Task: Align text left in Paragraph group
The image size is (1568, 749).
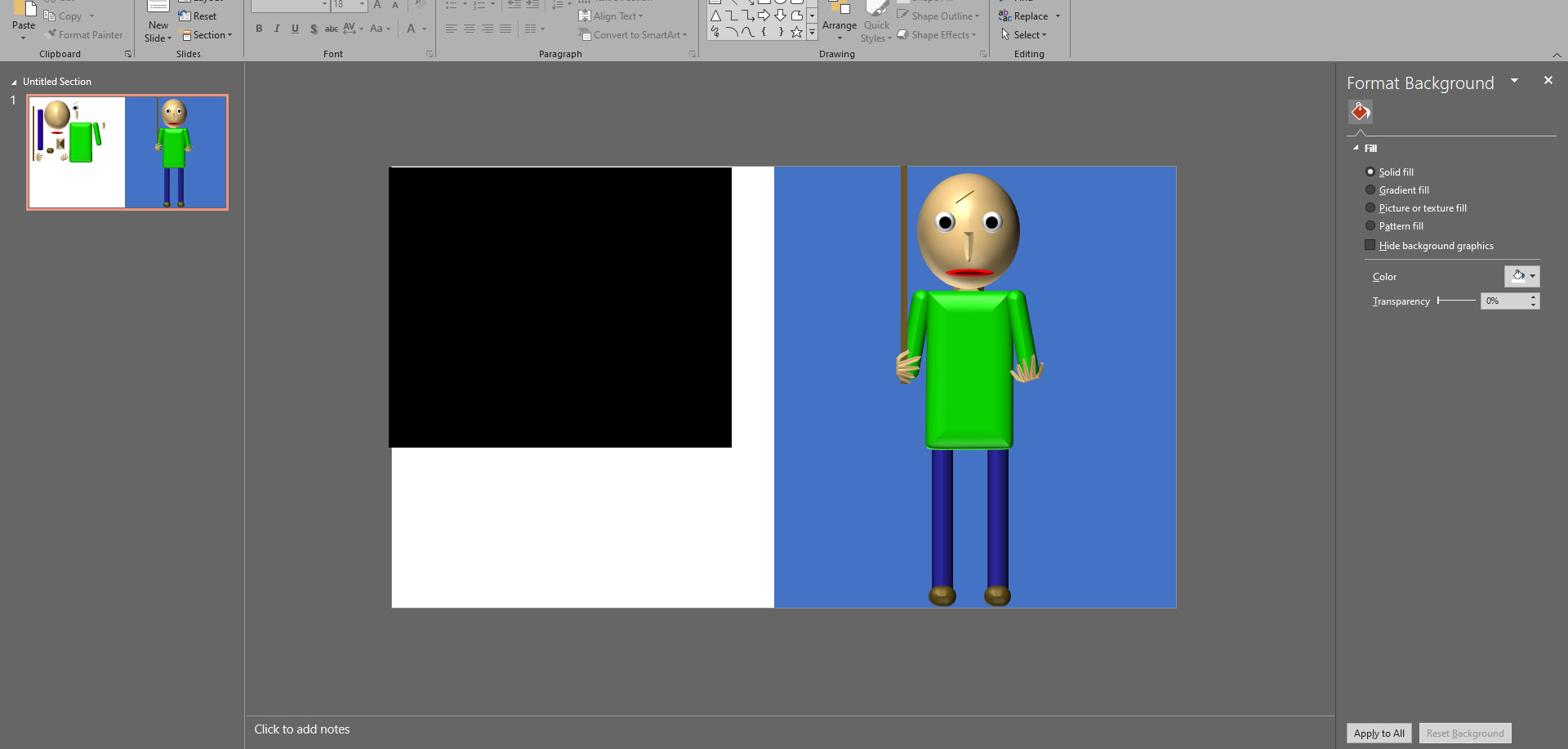Action: (x=451, y=29)
